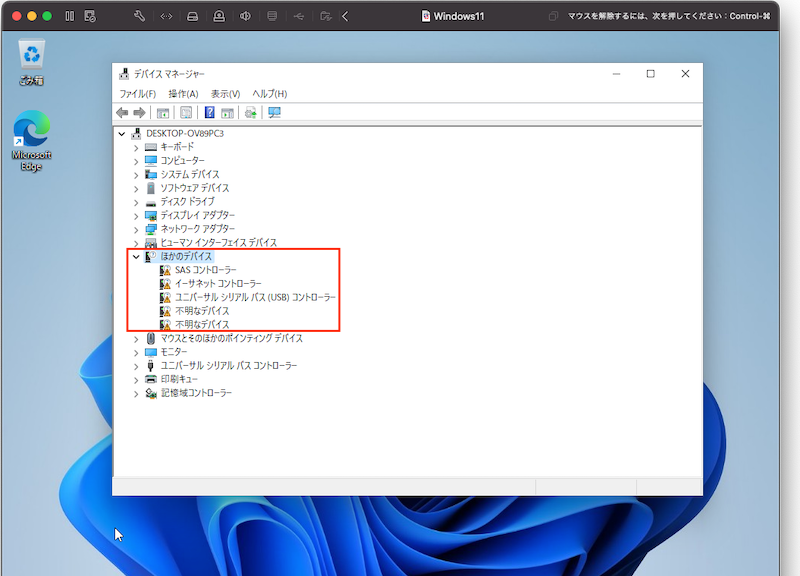Click the network adapter arrows icon
The width and height of the screenshot is (800, 576).
pyautogui.click(x=166, y=16)
